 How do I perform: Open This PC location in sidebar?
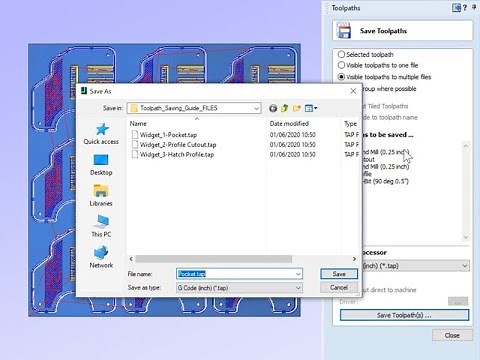(101, 226)
